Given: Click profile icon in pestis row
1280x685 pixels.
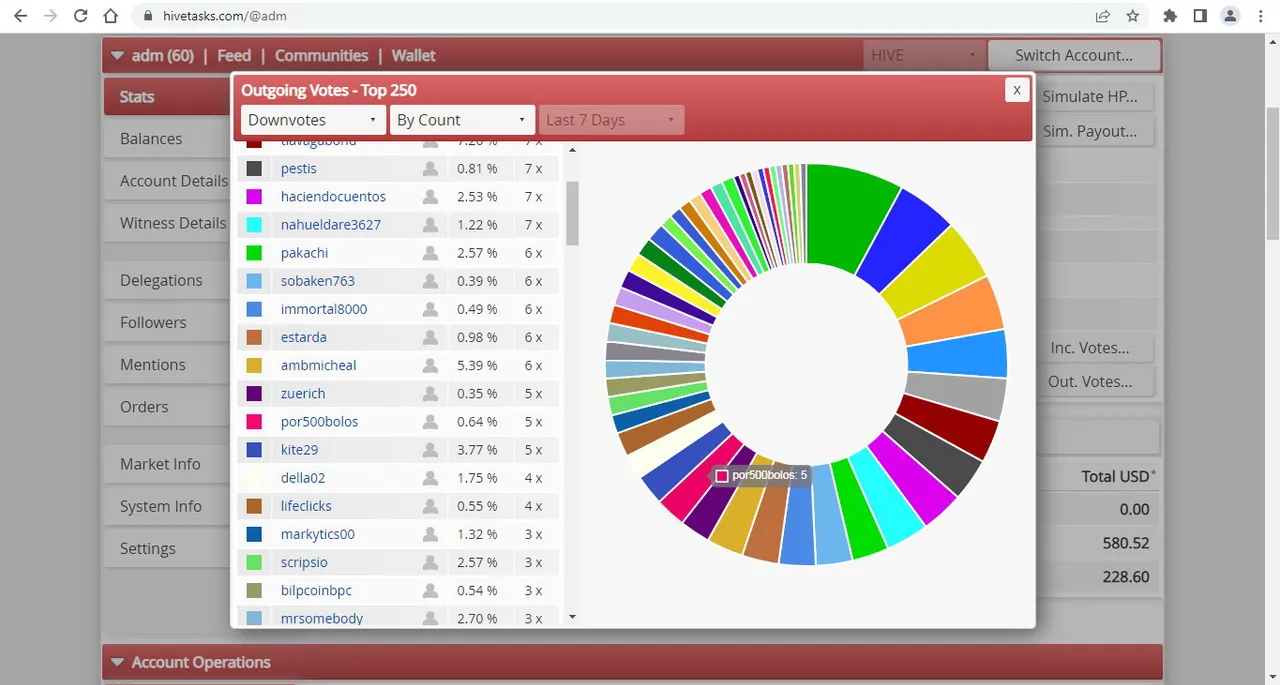Looking at the screenshot, I should point(430,169).
